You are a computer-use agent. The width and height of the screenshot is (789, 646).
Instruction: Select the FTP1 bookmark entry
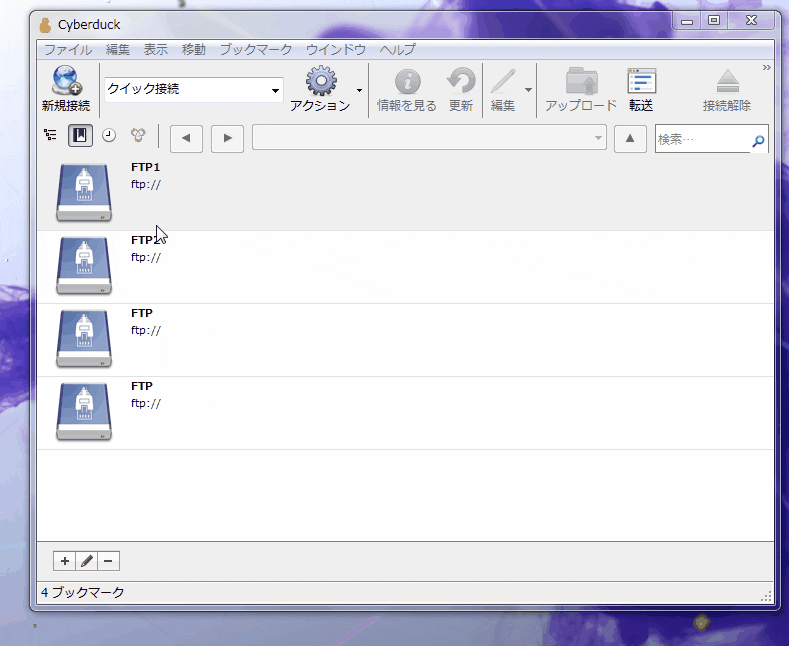(400, 193)
